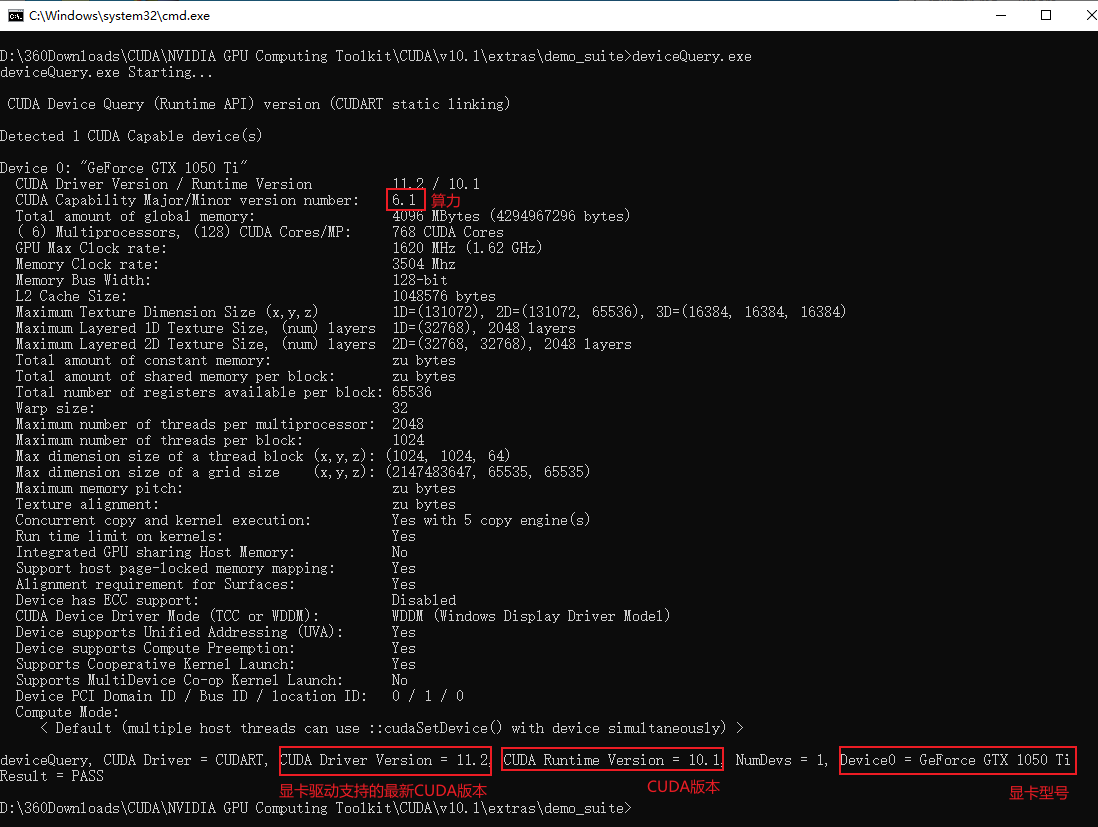Click the PCI ID value '0 / 1 / 0'
Viewport: 1098px width, 827px height.
tap(428, 696)
